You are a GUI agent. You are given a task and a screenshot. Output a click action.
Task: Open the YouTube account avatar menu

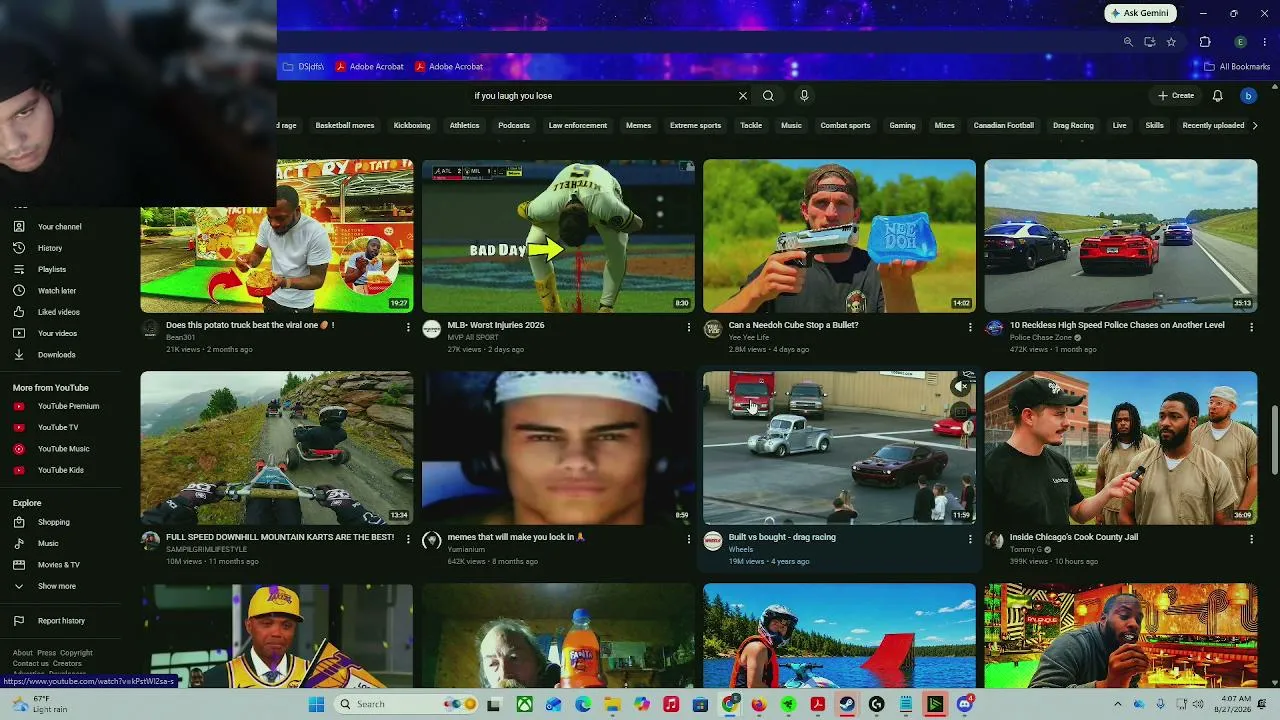[x=1248, y=96]
